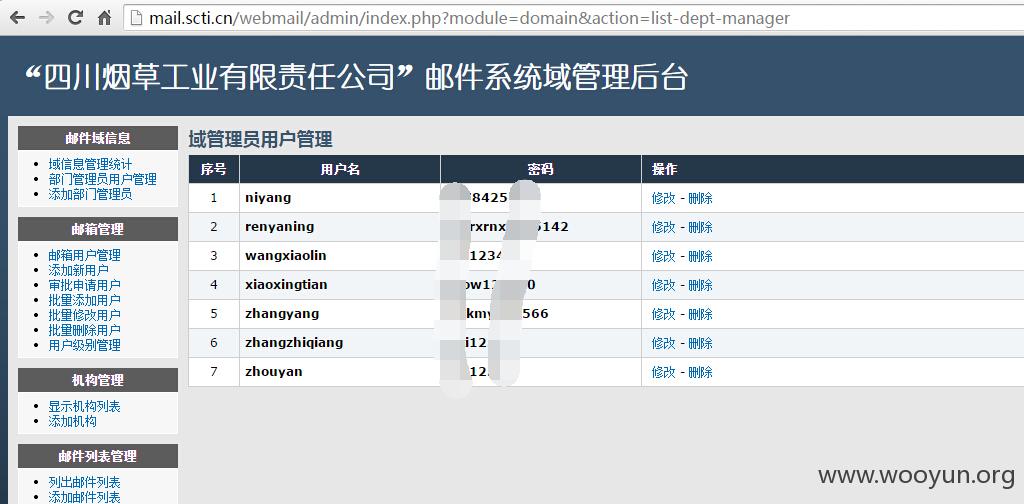Open 域信息管理统计 link
This screenshot has height=504, width=1024.
click(90, 164)
